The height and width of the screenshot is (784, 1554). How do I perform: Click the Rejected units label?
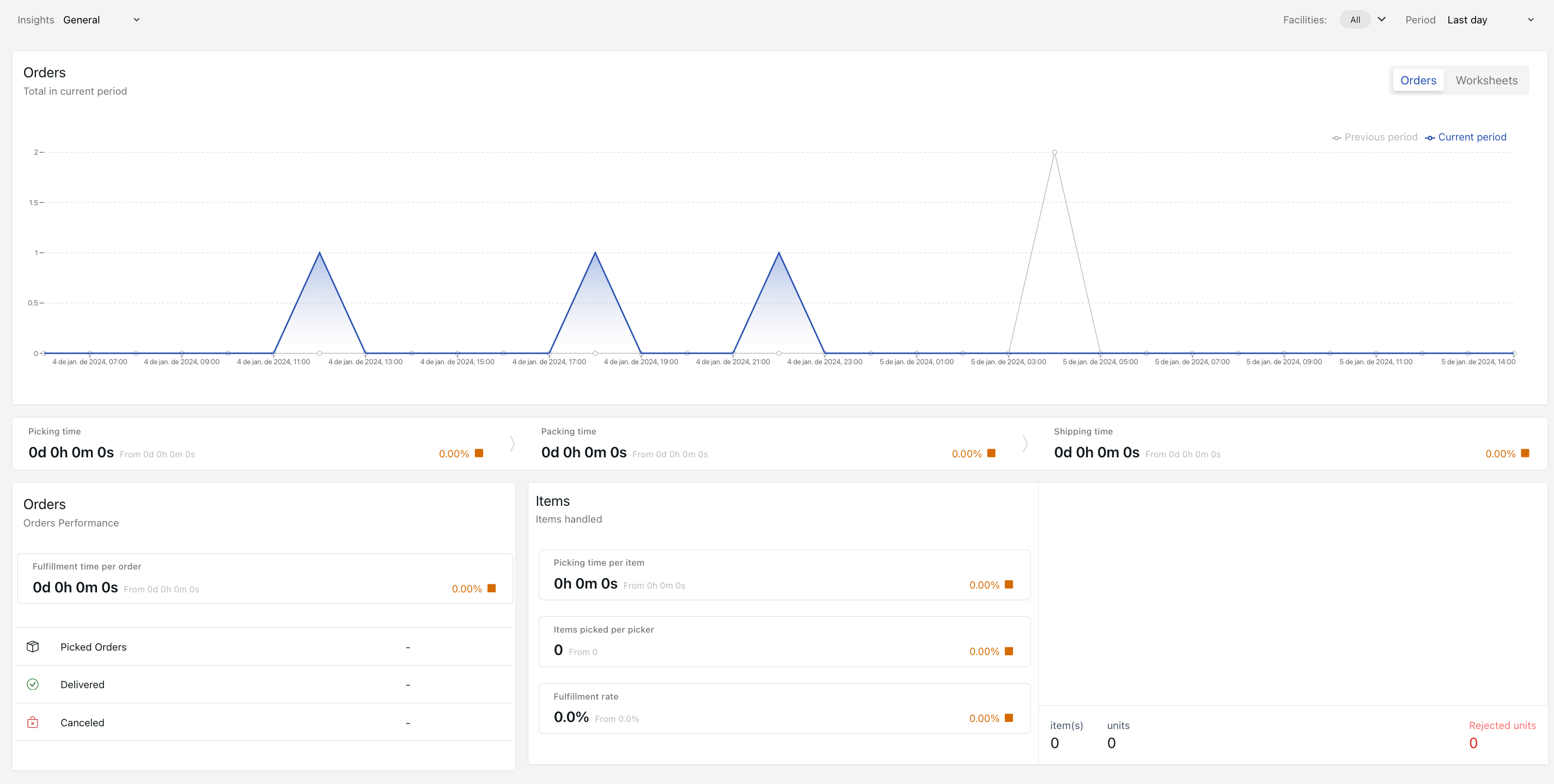[1502, 726]
